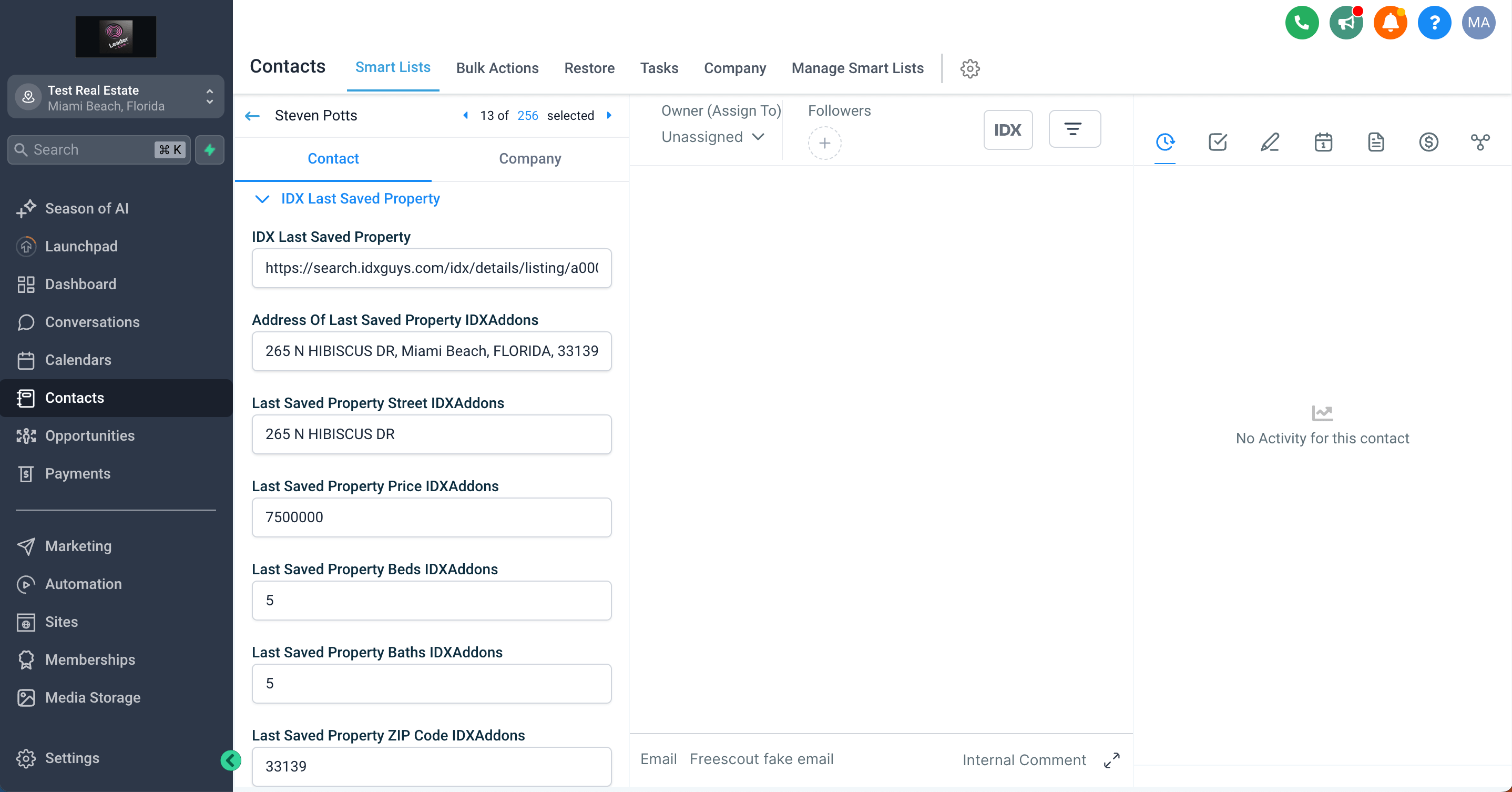Click the IDX button

(1007, 130)
